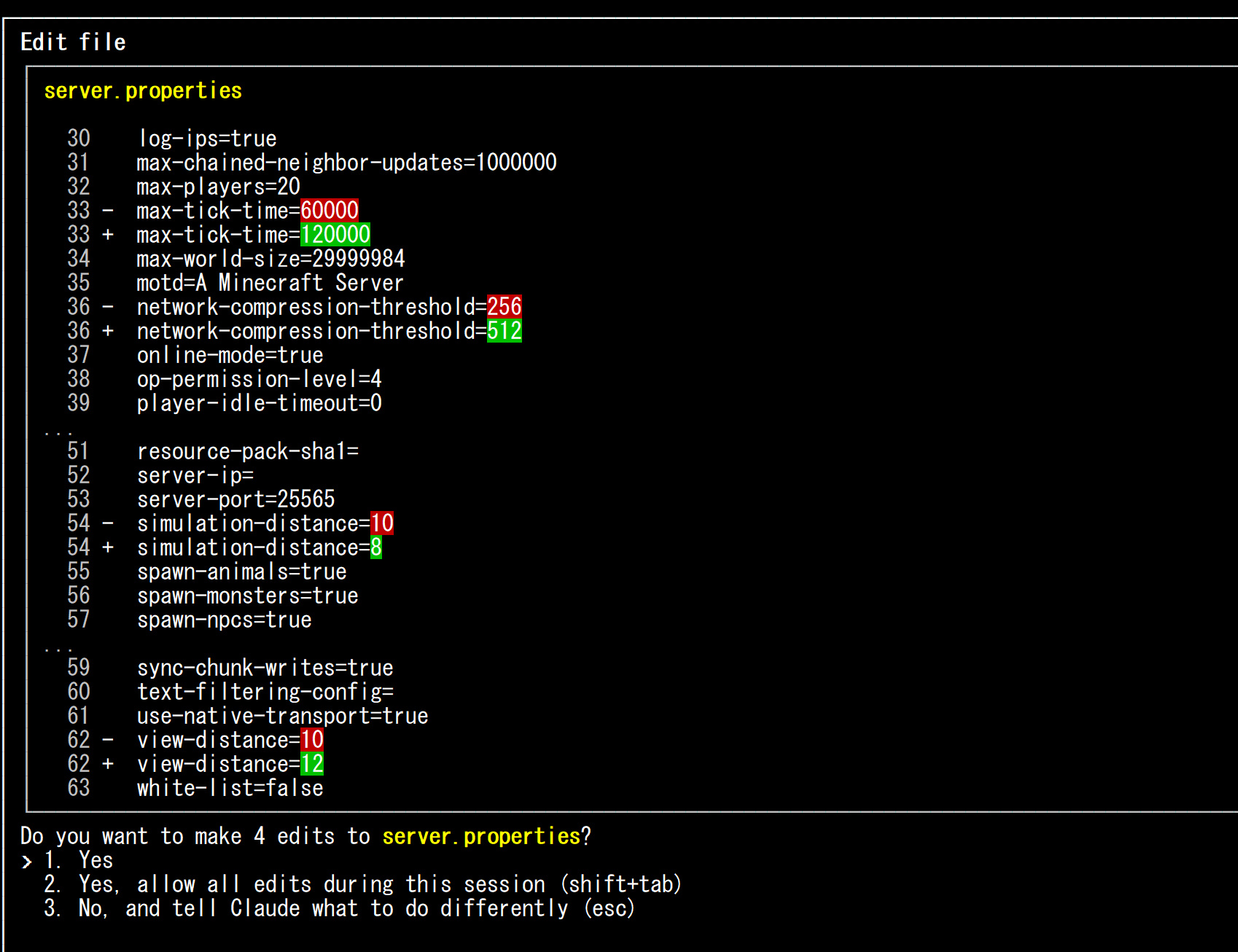1238x952 pixels.
Task: Click the plus marker on view-distance line 62
Action: (108, 764)
